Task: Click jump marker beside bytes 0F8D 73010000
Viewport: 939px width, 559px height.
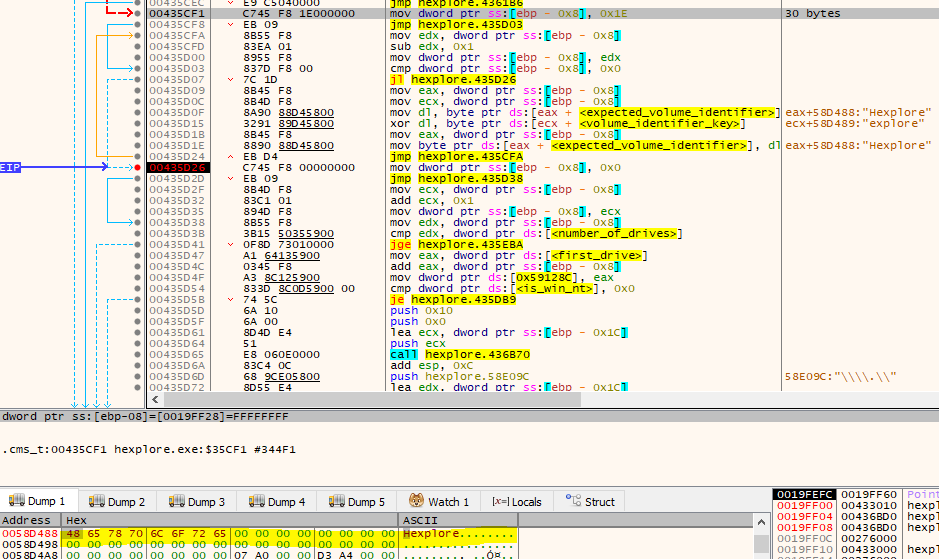Action: pyautogui.click(x=231, y=244)
